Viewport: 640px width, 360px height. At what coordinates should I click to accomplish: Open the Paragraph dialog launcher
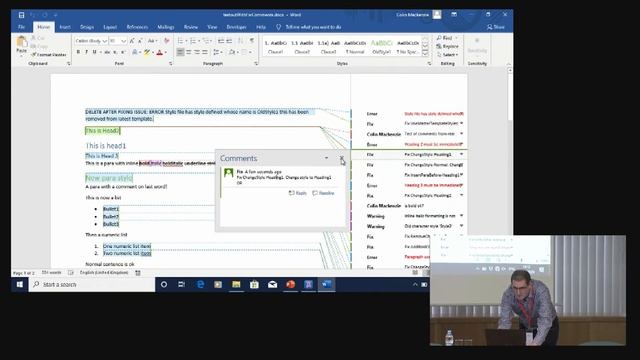tap(256, 64)
